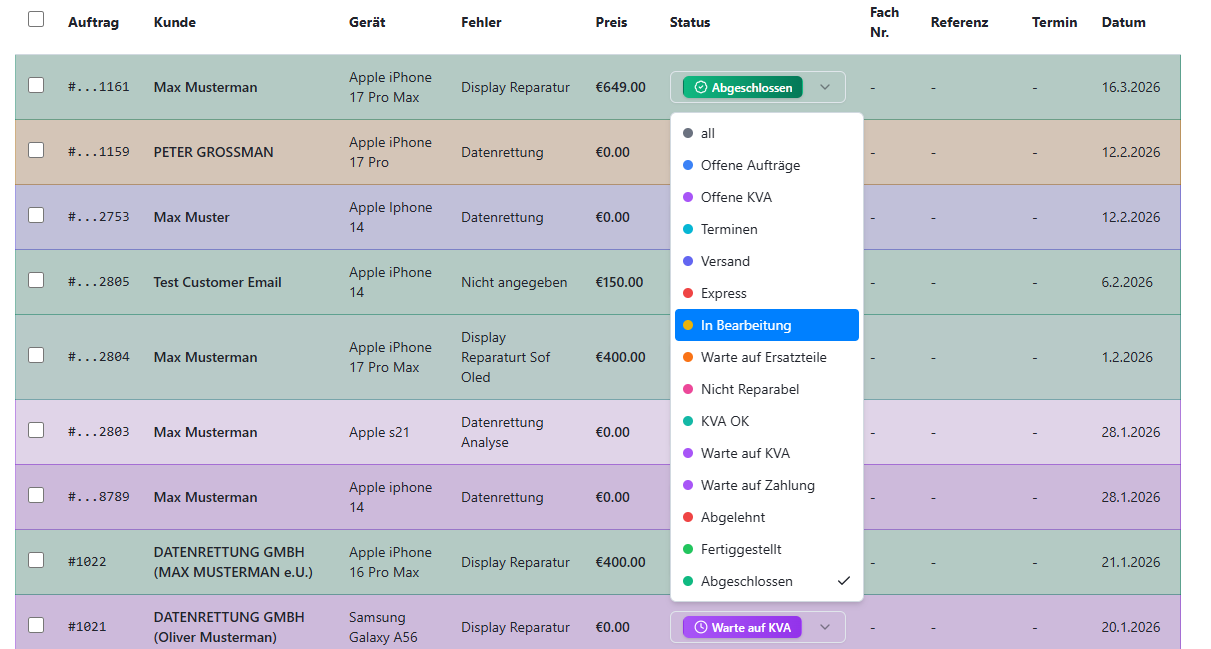Check the box for order #...2803

click(x=36, y=430)
